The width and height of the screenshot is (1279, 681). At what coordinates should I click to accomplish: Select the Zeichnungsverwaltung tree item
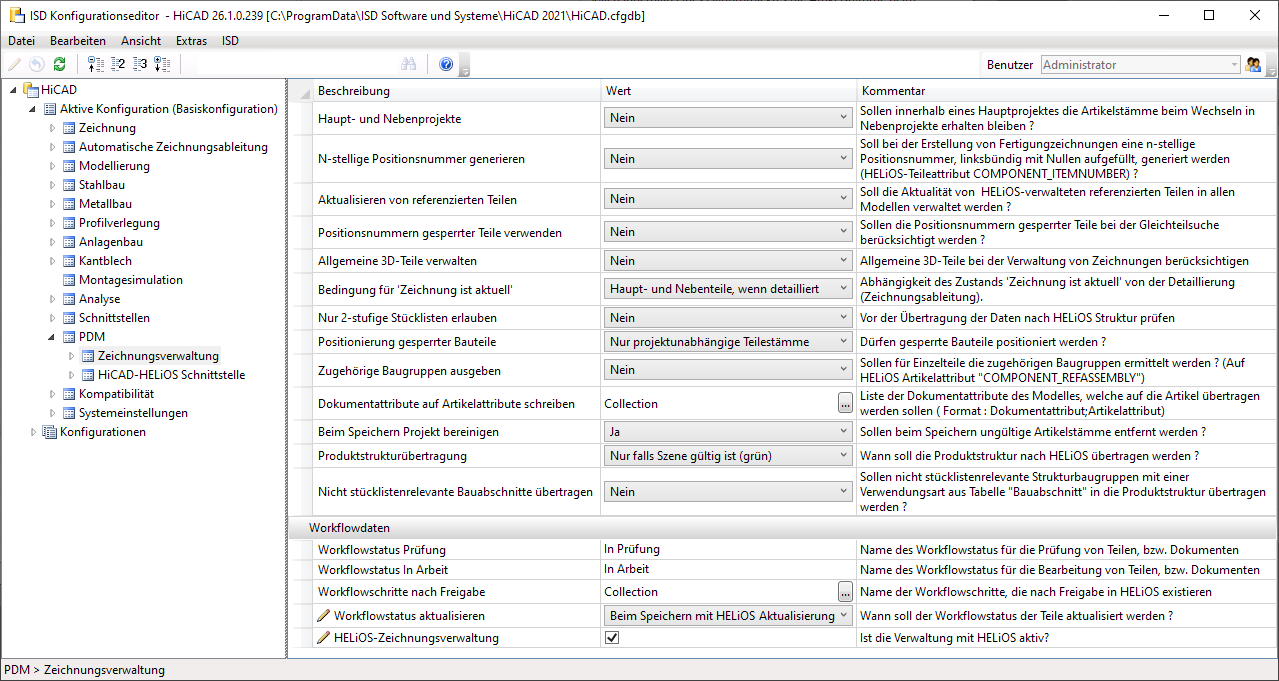pos(158,356)
